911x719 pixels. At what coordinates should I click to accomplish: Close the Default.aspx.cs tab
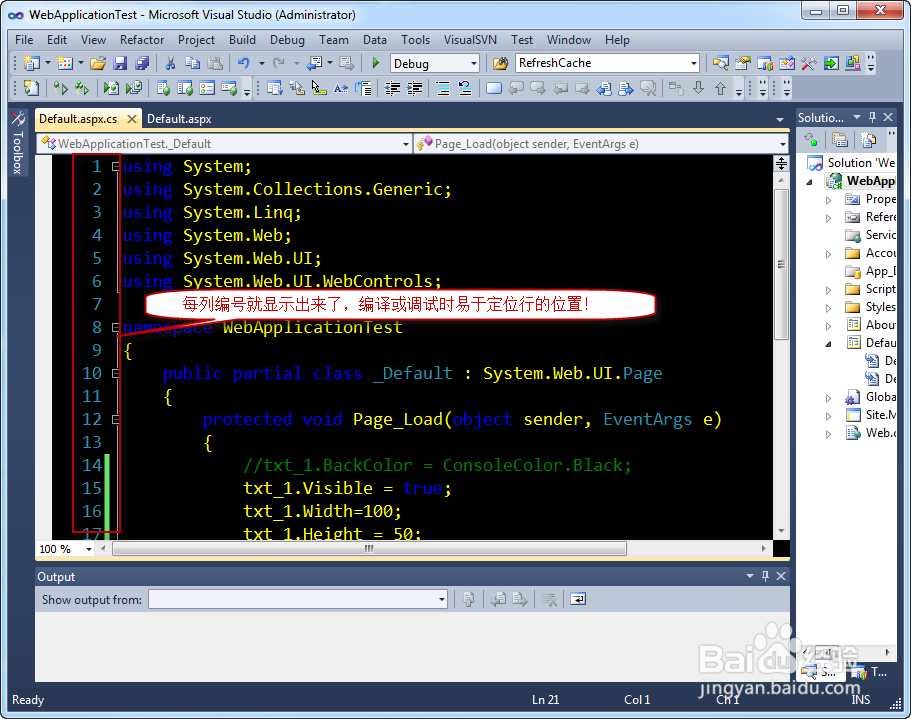(x=132, y=118)
